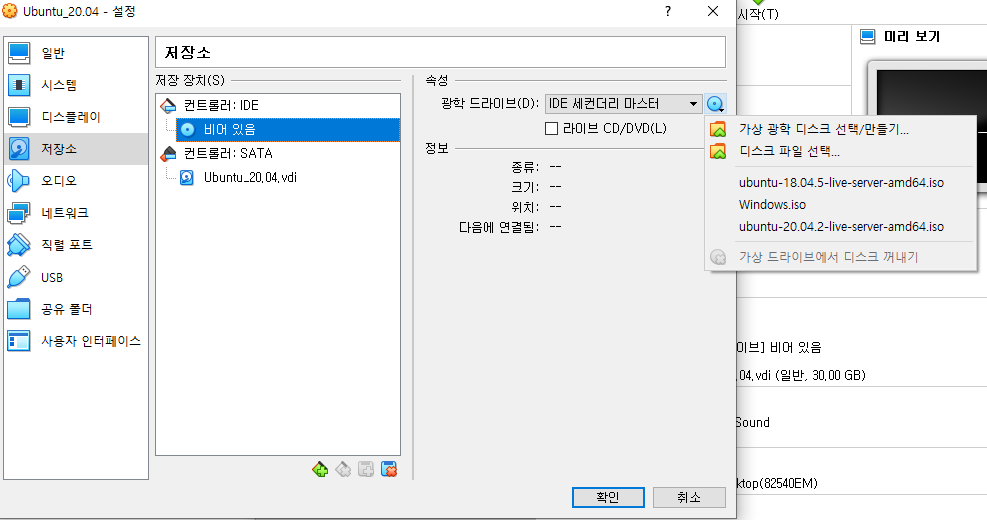Open the 디스플레이 settings category
This screenshot has height=520, width=987.
[76, 117]
